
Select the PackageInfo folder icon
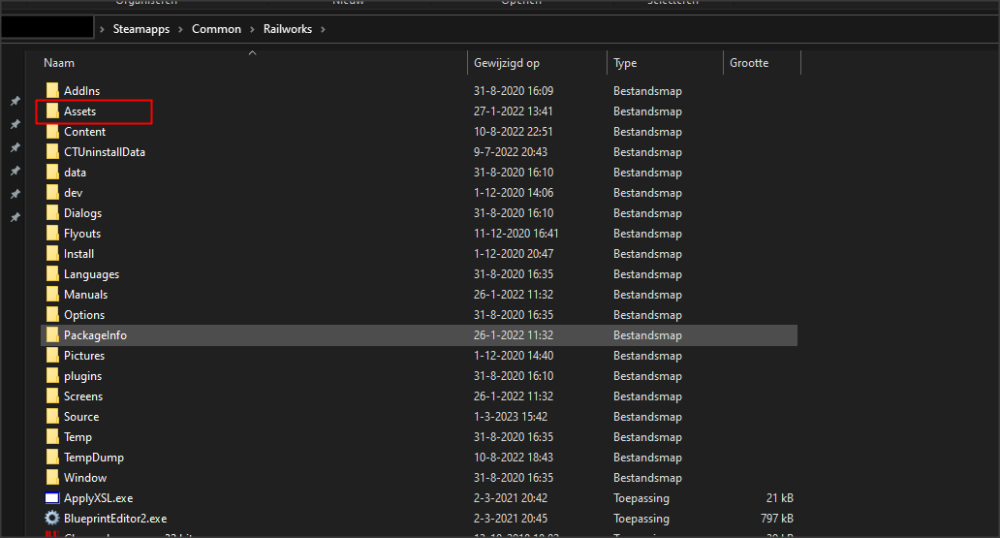[52, 335]
